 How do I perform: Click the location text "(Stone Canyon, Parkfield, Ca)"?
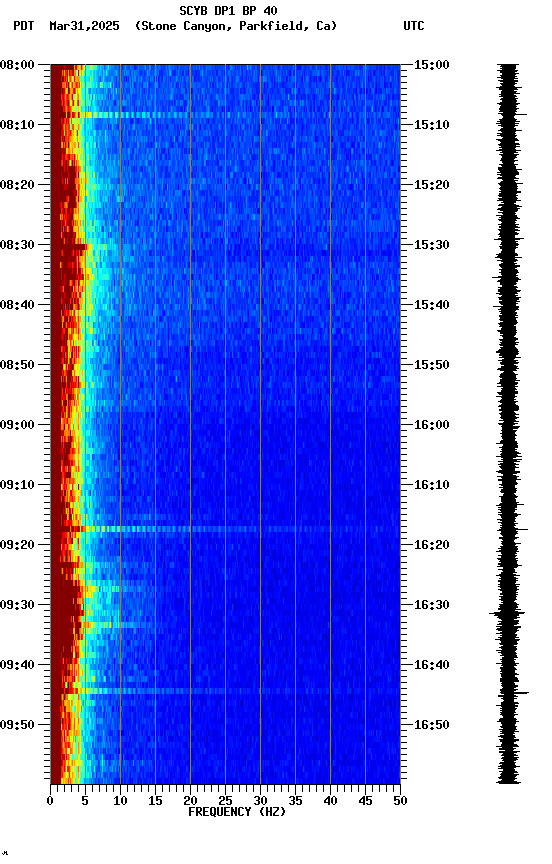236,26
